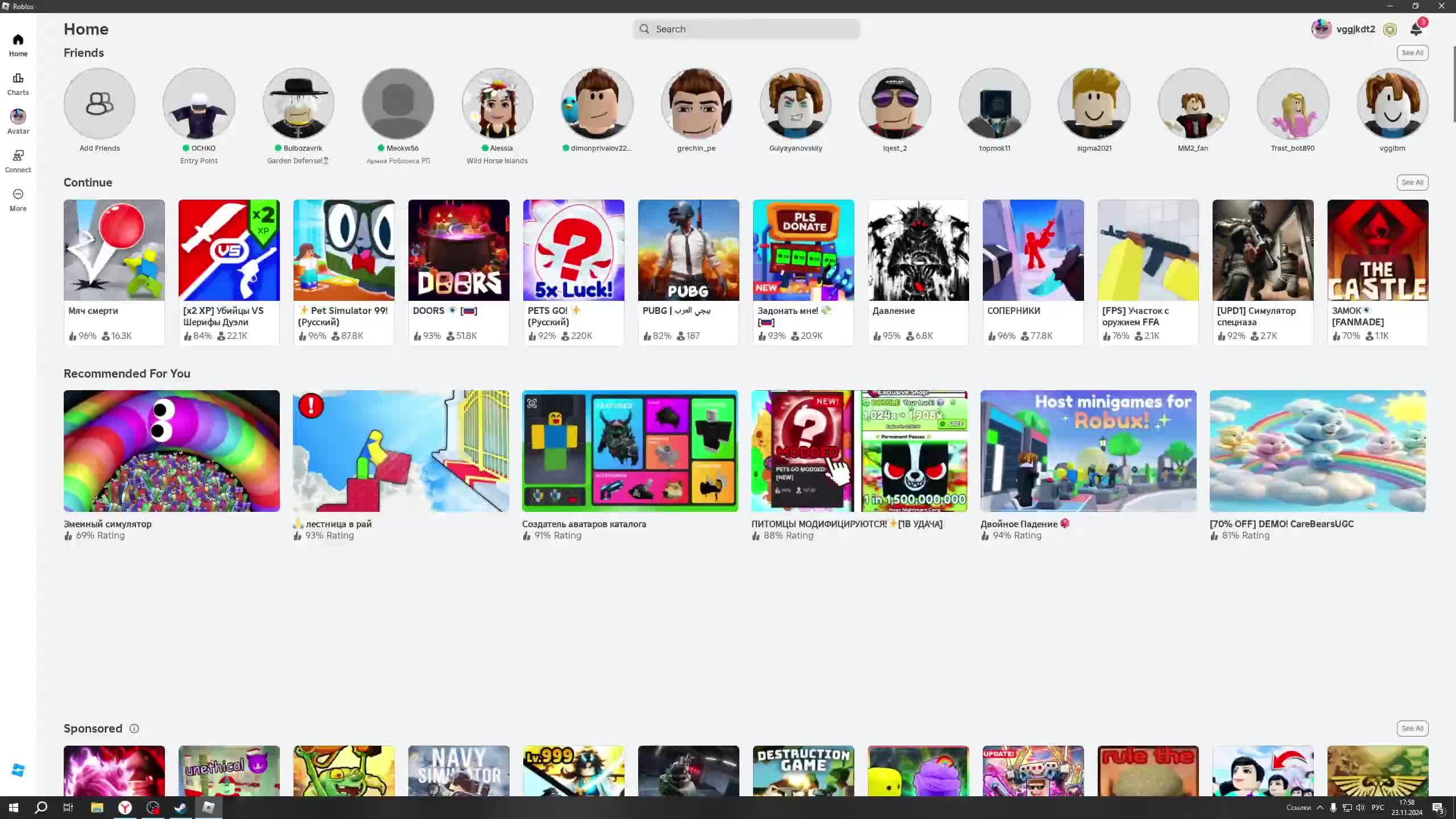
Task: Expand hidden system tray icons chevron
Action: pyautogui.click(x=1320, y=808)
